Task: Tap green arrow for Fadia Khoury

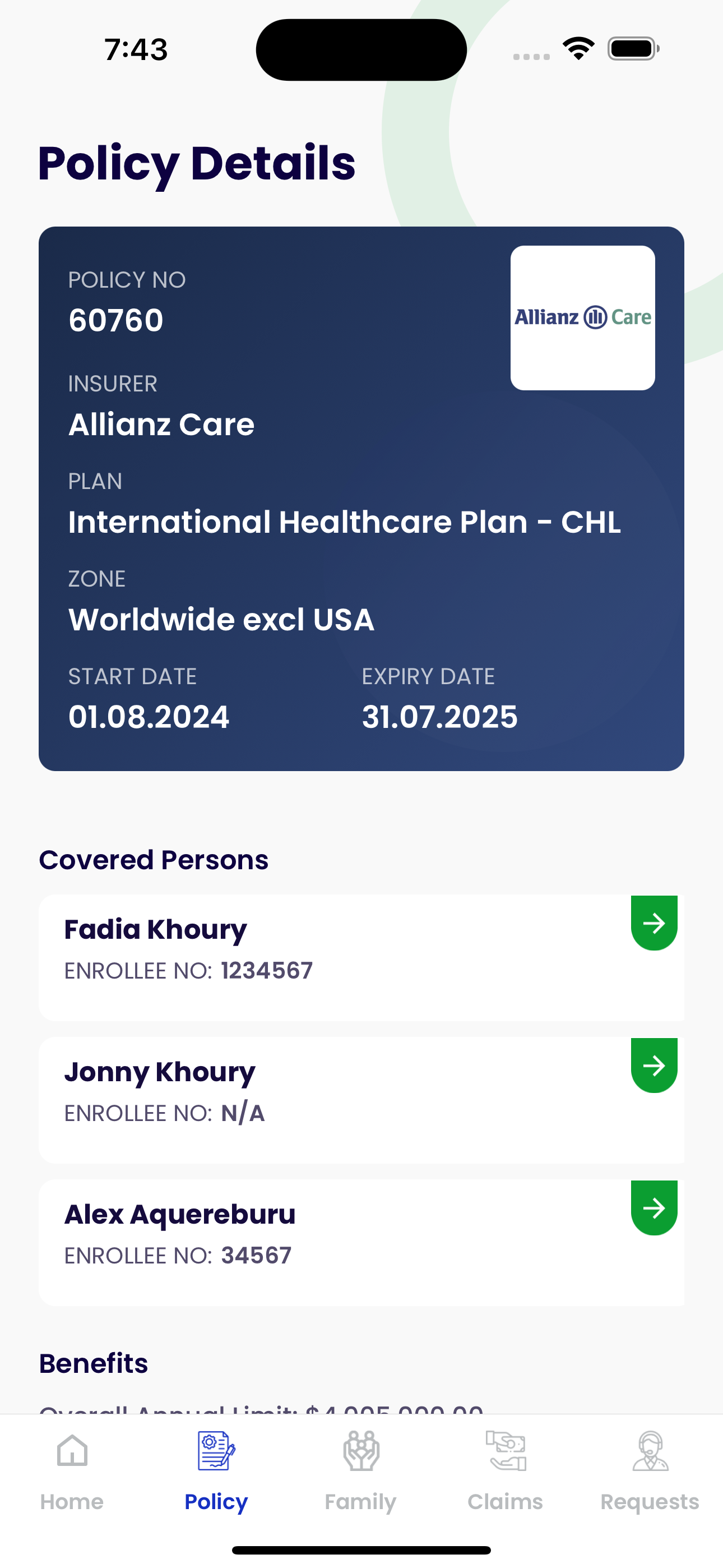Action: [x=654, y=923]
